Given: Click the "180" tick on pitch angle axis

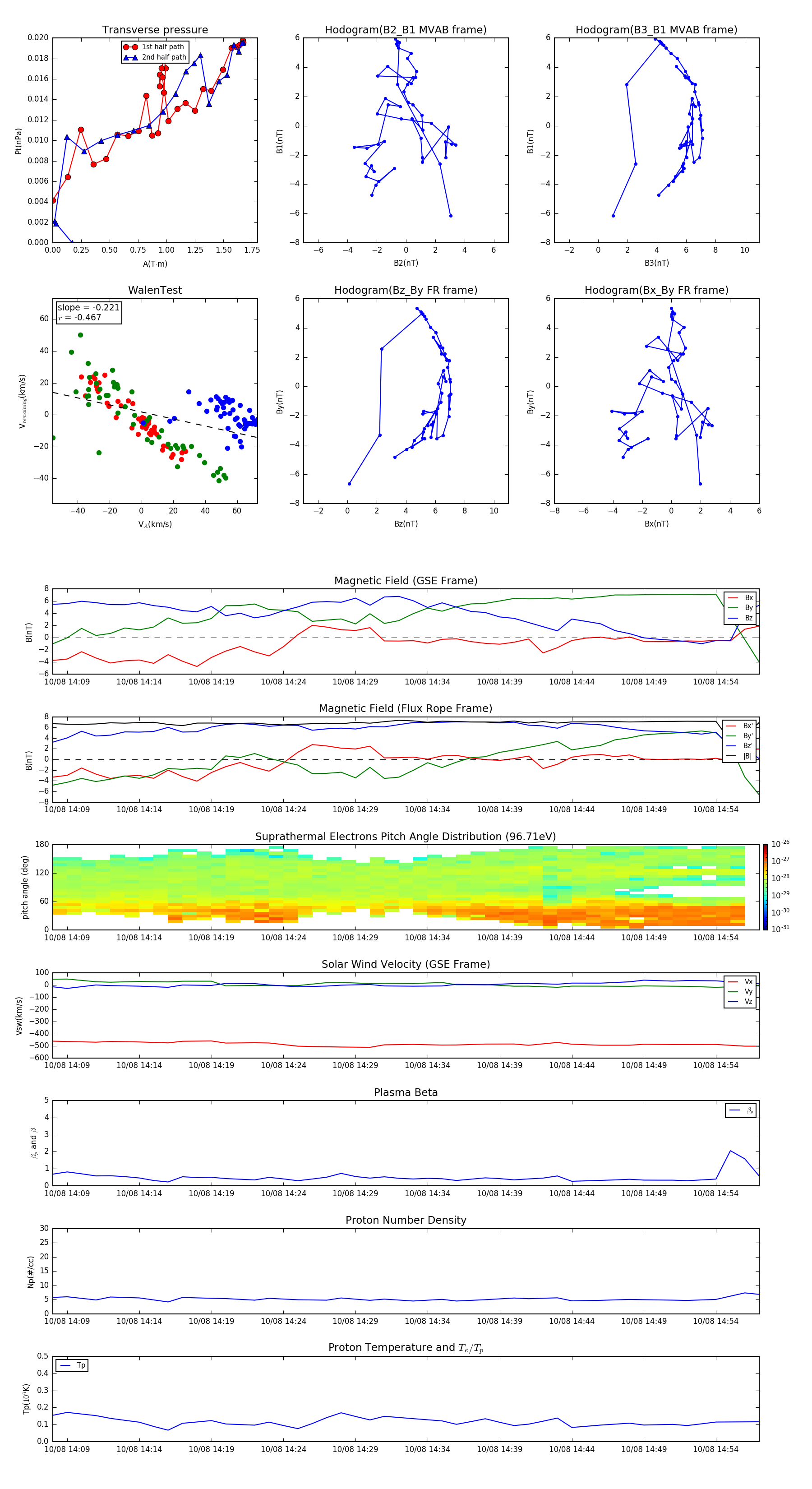Looking at the screenshot, I should pyautogui.click(x=42, y=845).
